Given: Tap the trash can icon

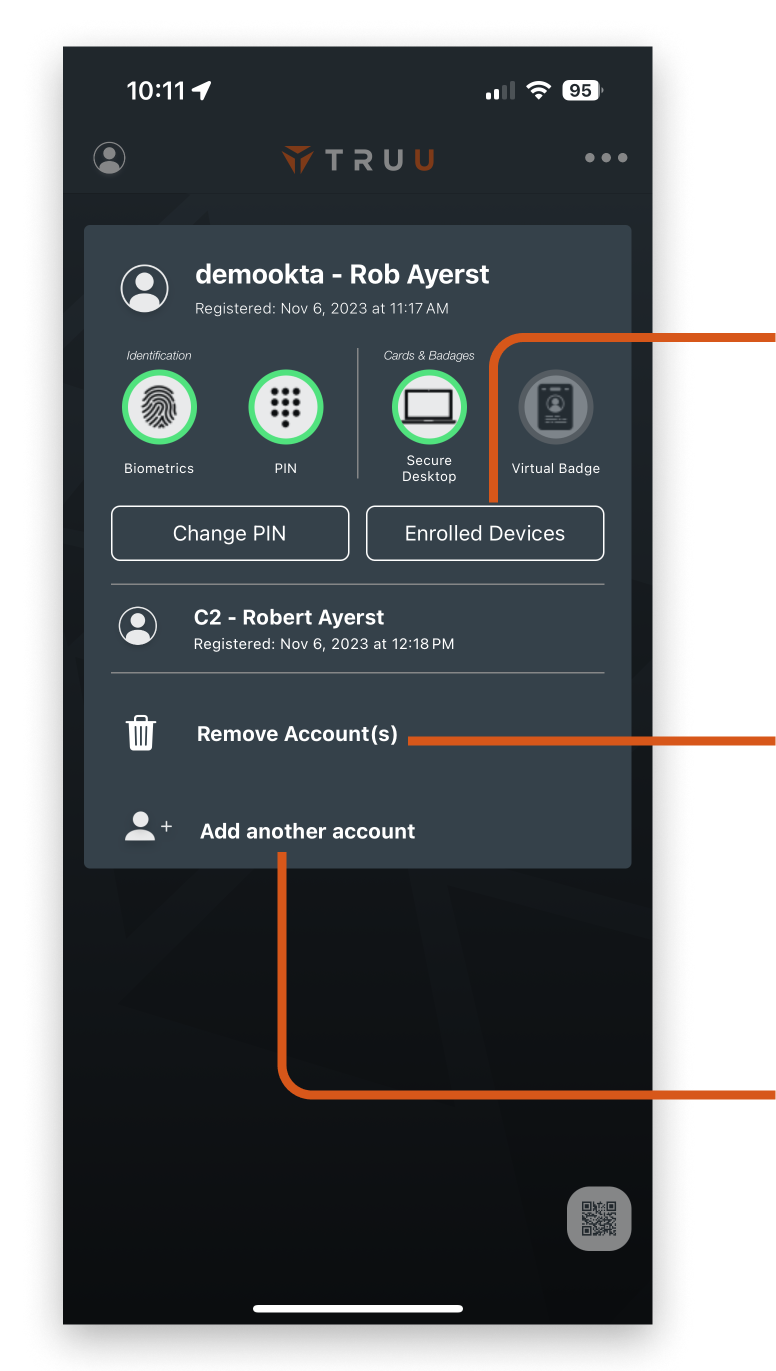Looking at the screenshot, I should (x=141, y=733).
